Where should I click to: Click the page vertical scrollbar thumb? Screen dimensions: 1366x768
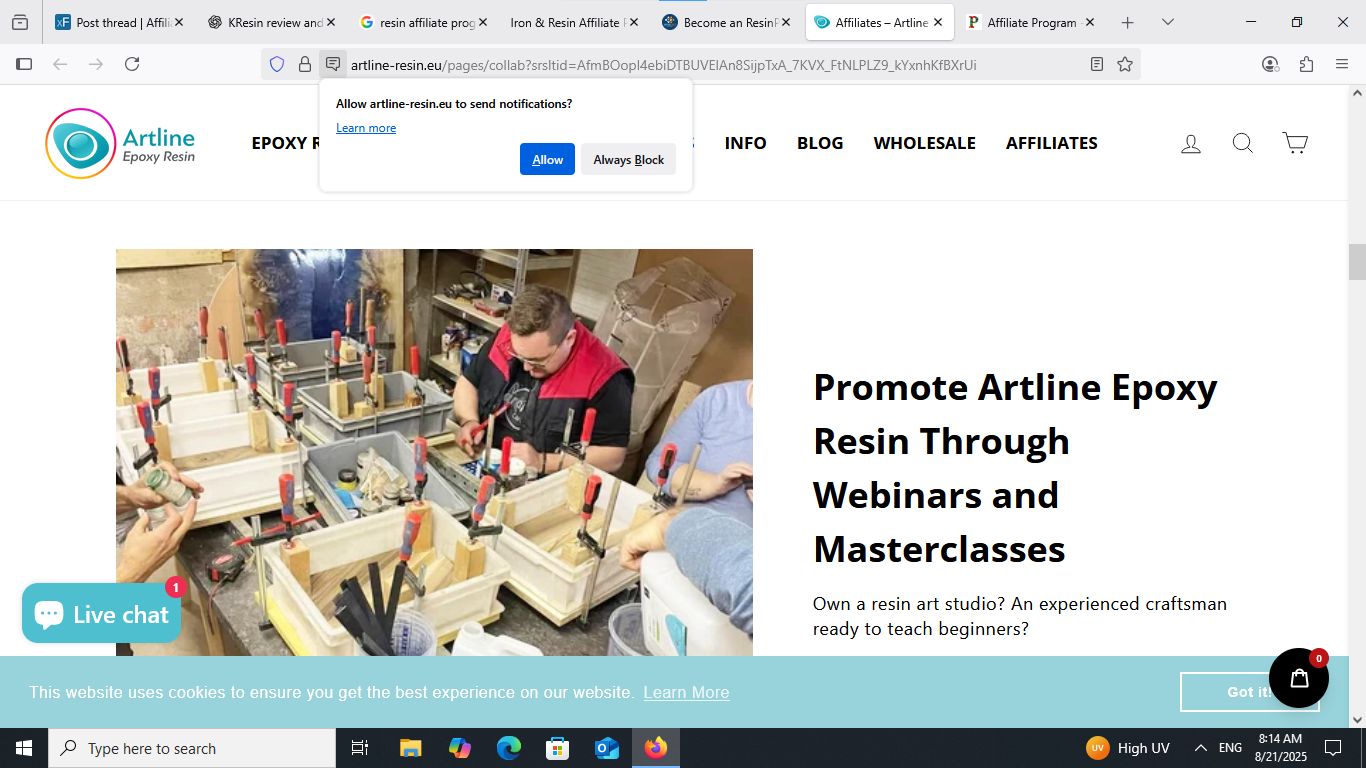[1357, 262]
